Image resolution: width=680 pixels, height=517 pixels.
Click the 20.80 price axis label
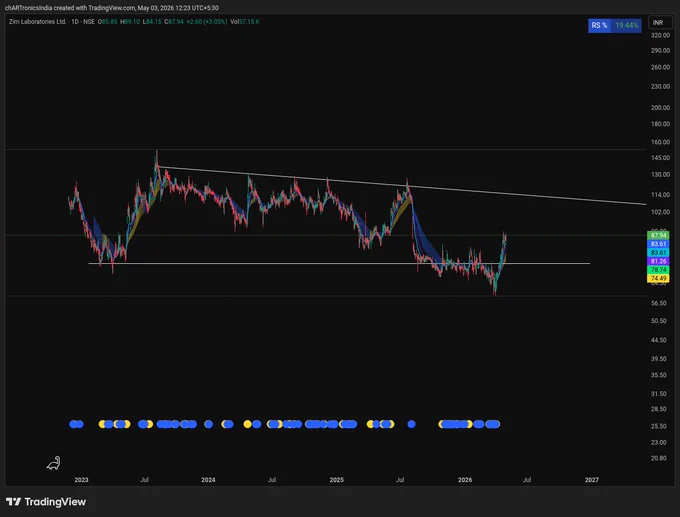click(658, 458)
